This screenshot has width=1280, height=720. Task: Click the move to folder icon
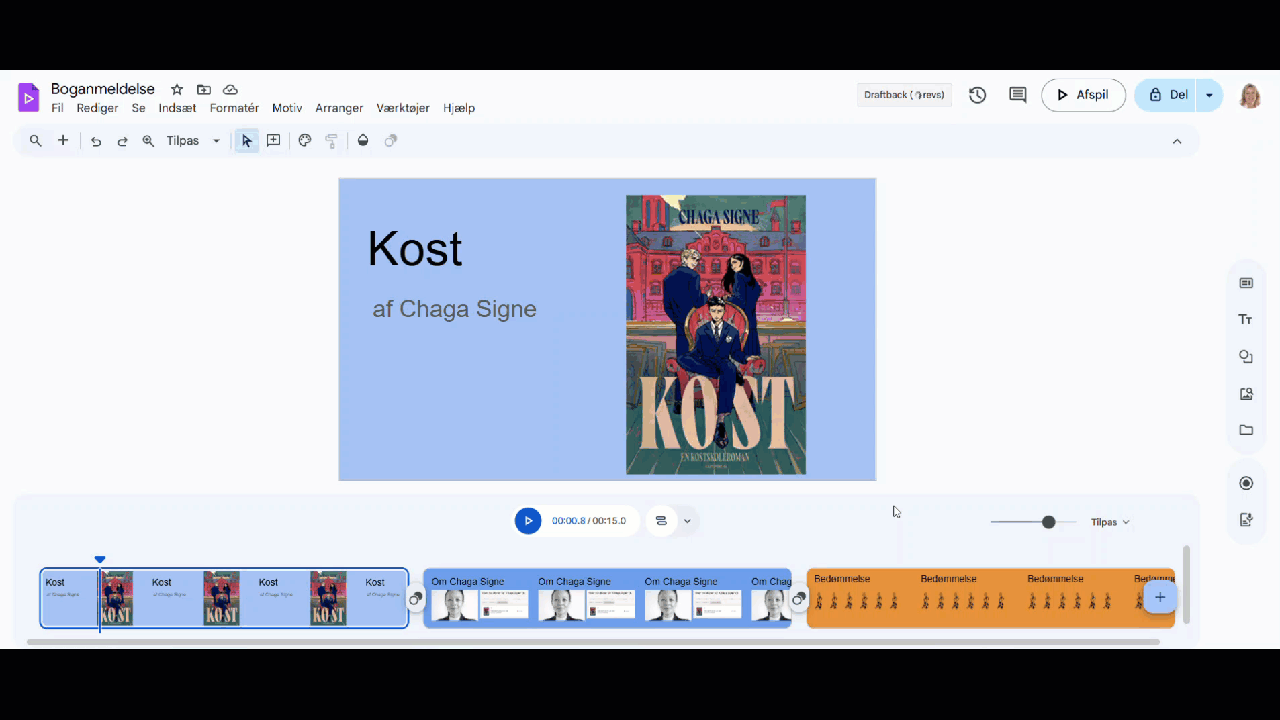pos(204,89)
